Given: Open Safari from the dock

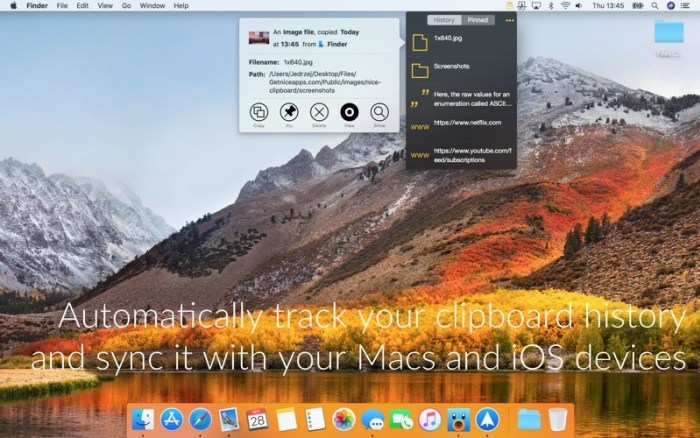Looking at the screenshot, I should click(x=200, y=420).
